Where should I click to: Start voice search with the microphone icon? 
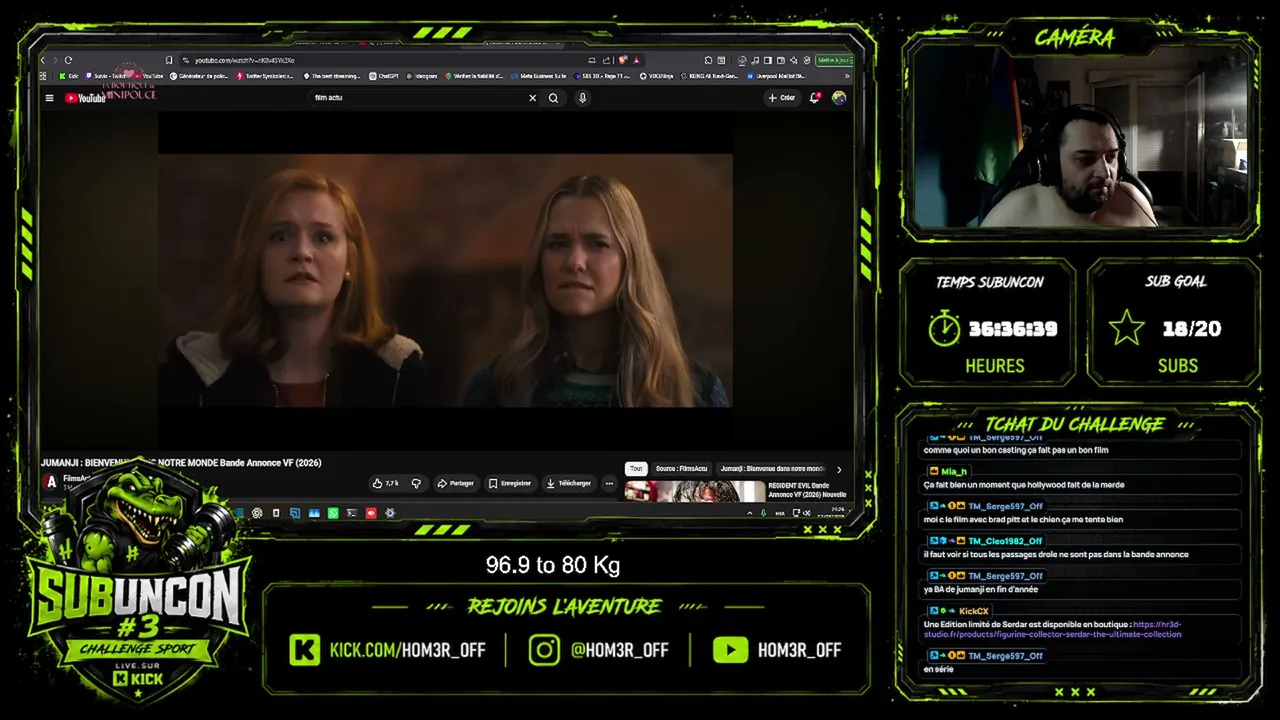tap(582, 98)
